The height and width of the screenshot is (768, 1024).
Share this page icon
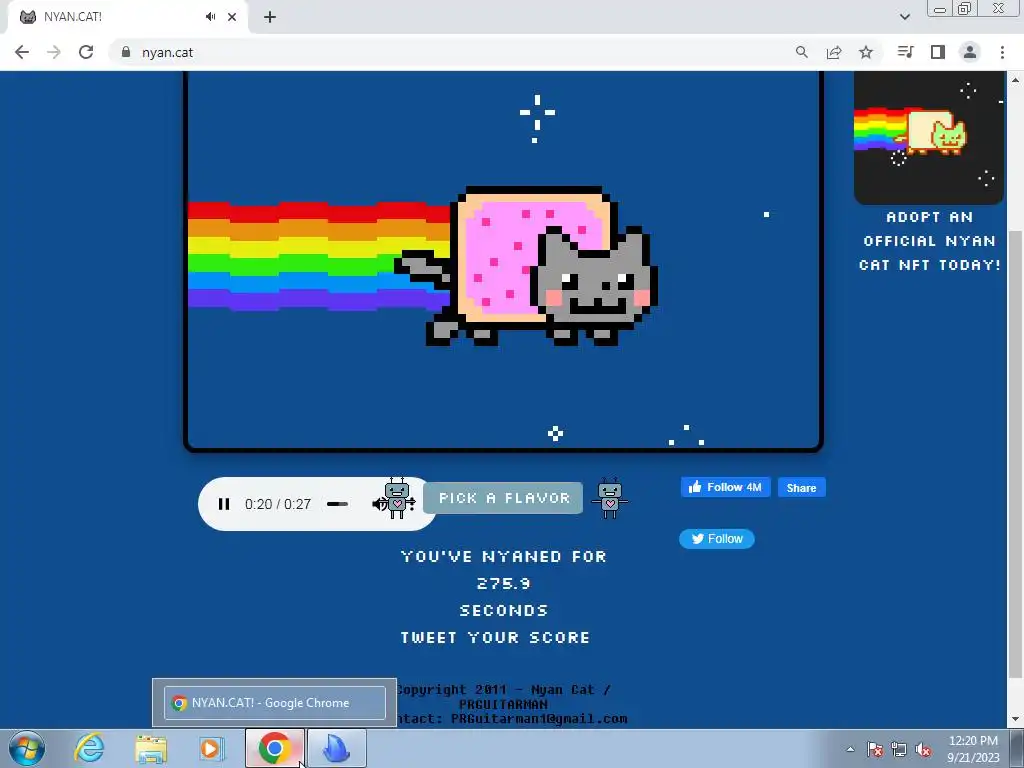(x=834, y=52)
